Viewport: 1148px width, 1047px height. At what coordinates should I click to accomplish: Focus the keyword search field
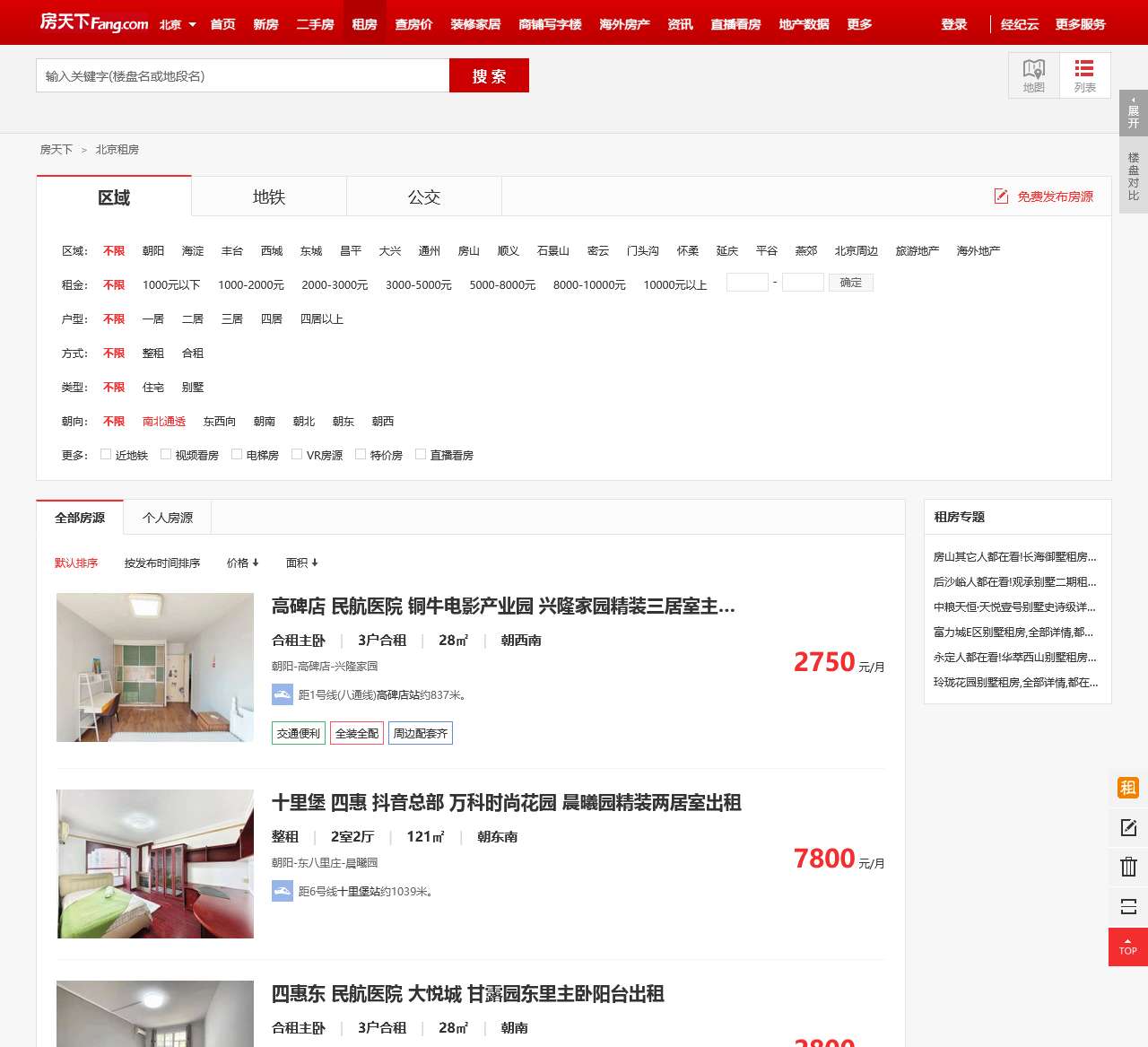(x=242, y=75)
